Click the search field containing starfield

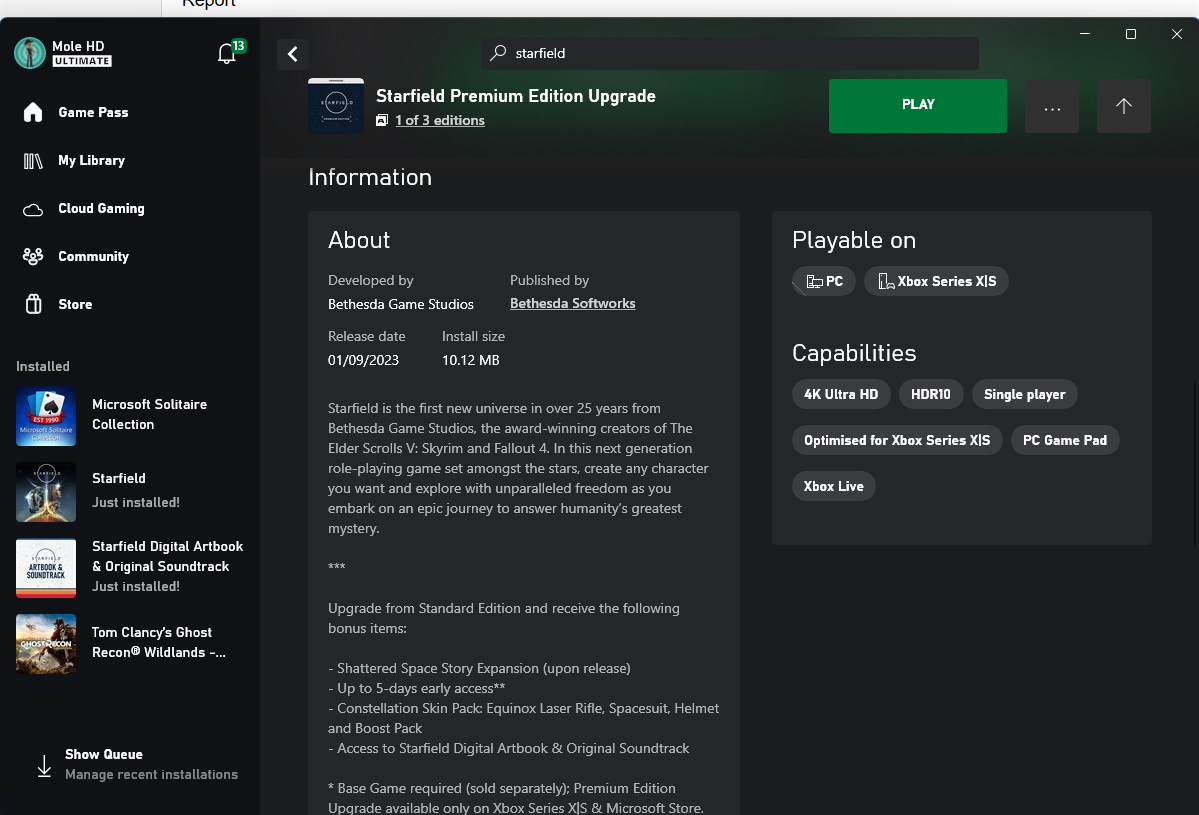click(x=730, y=54)
